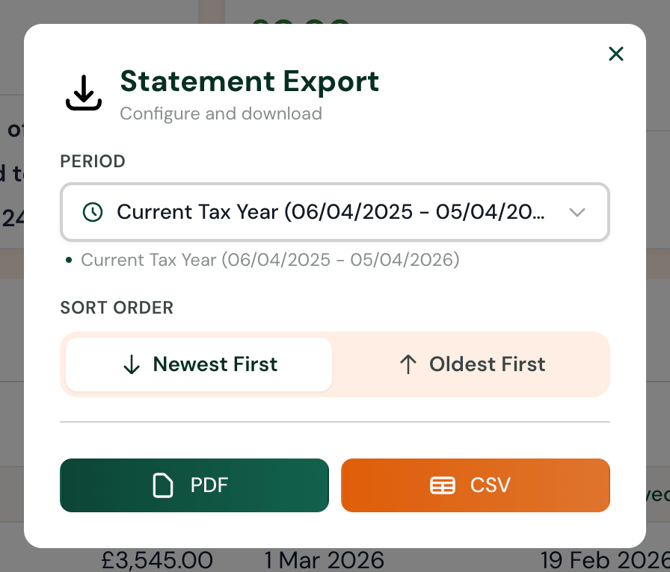Click the SORT ORDER section label
This screenshot has width=670, height=572.
117,308
